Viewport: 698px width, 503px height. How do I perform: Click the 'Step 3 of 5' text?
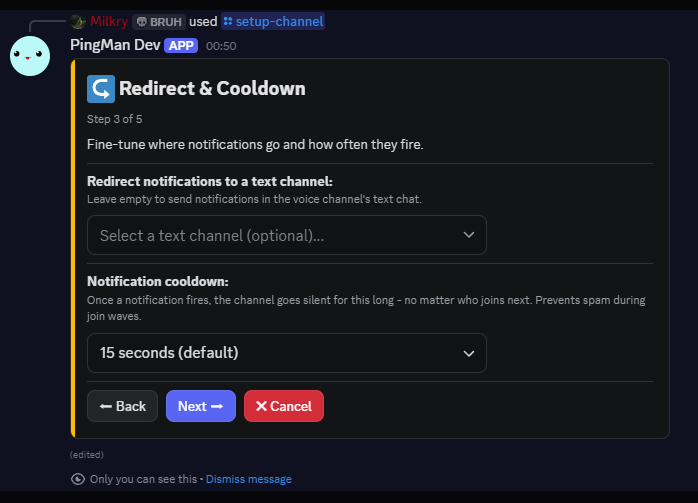coord(115,119)
